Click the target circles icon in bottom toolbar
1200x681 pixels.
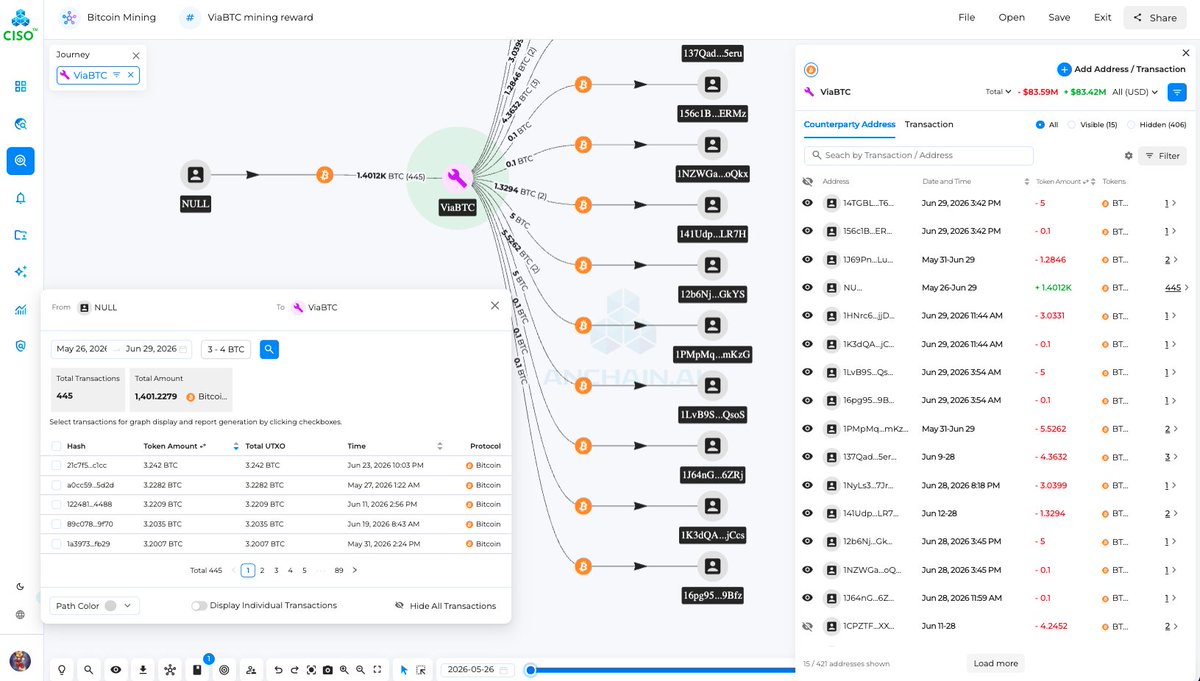224,669
